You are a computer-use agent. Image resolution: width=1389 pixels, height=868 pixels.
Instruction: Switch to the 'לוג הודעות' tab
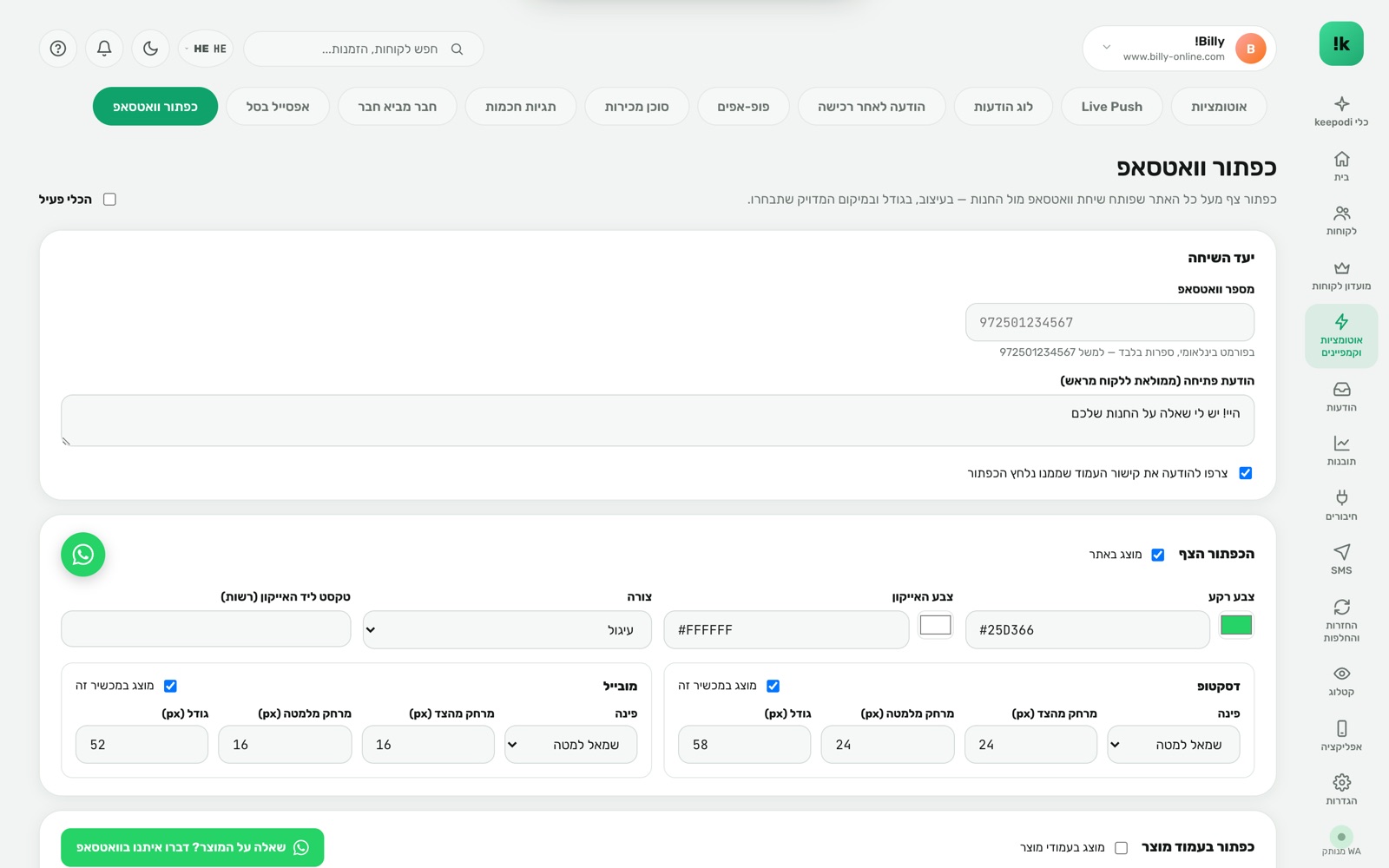(x=1004, y=107)
